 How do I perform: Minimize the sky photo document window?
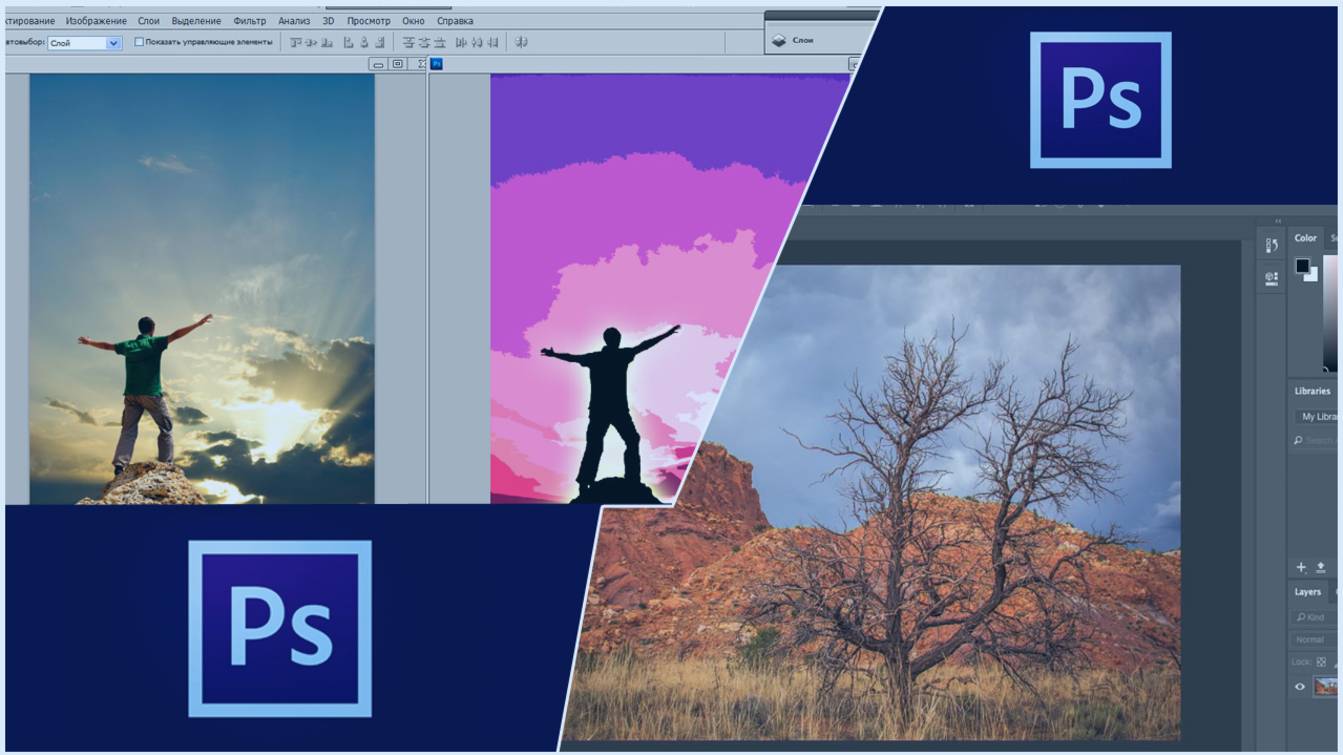coord(378,64)
